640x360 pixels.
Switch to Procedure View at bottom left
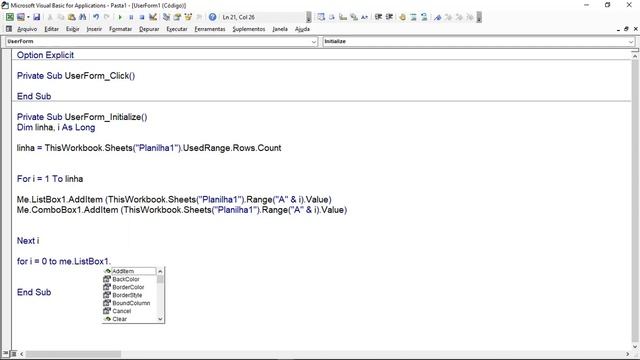[5, 353]
